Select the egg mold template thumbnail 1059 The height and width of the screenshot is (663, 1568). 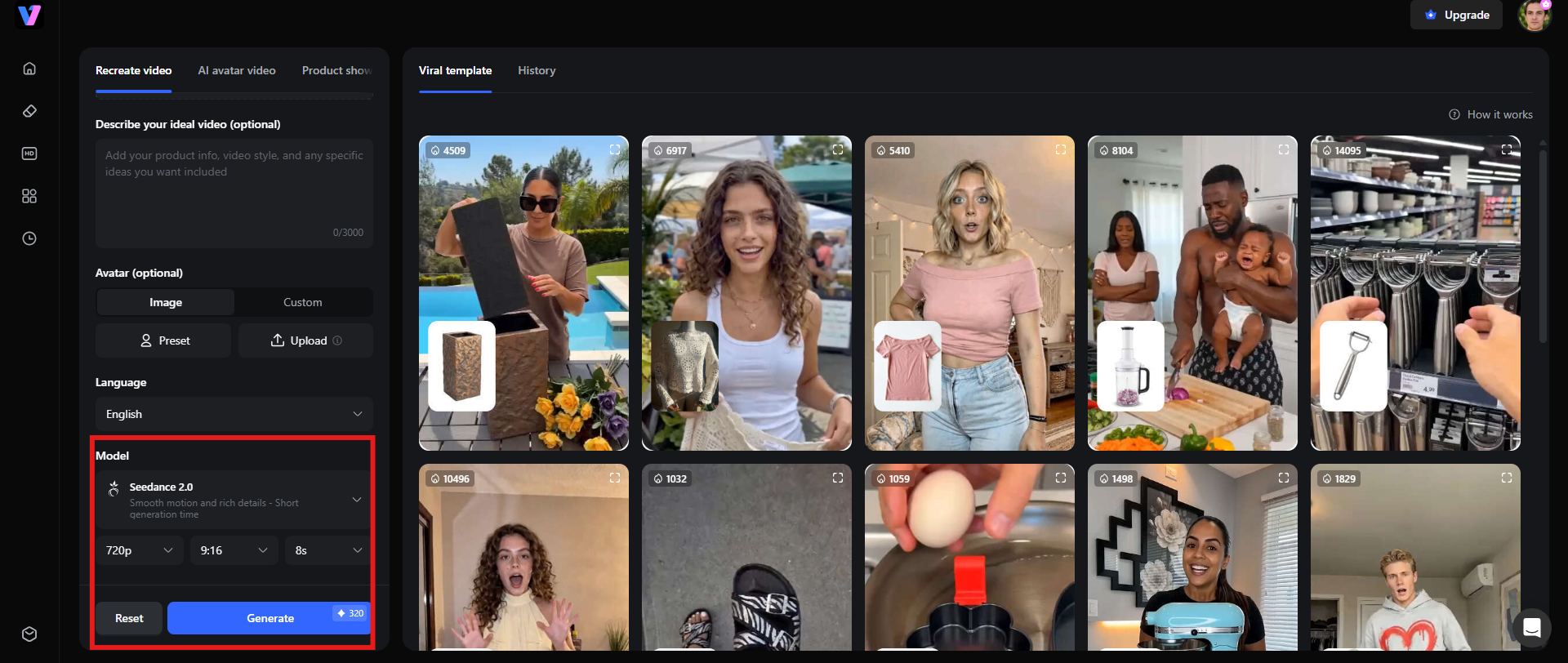(x=969, y=558)
